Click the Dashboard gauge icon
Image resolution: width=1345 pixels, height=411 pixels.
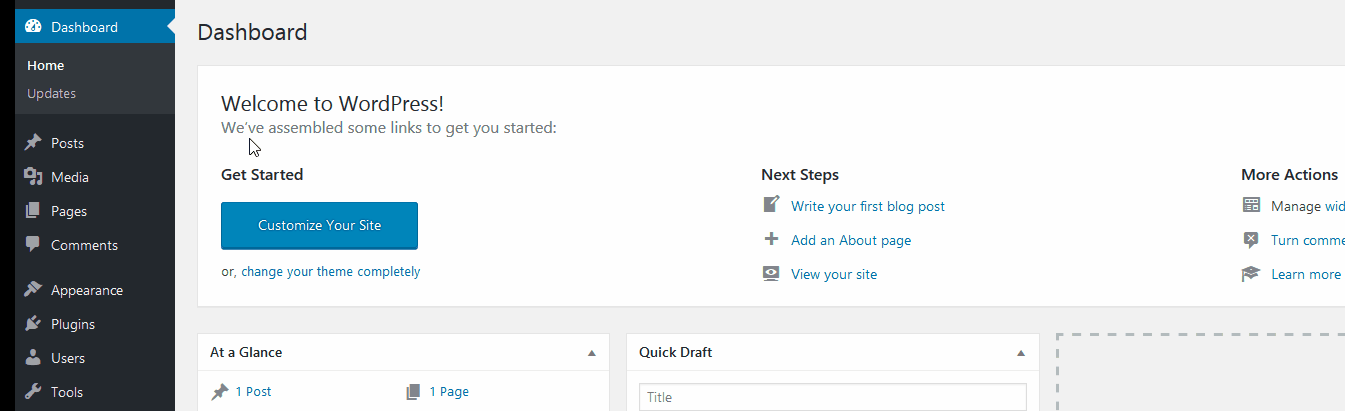click(33, 27)
